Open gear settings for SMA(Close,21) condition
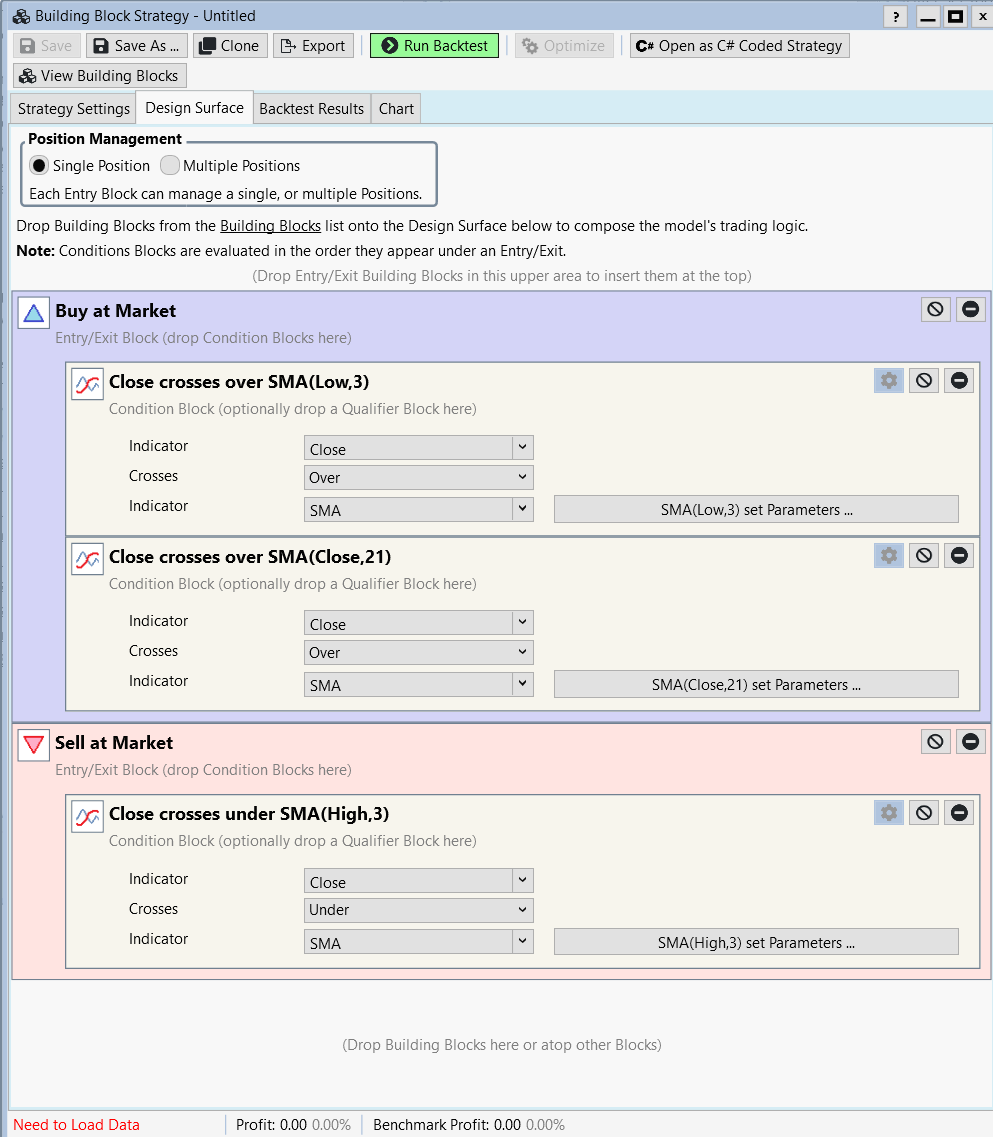The height and width of the screenshot is (1137, 993). (x=889, y=555)
